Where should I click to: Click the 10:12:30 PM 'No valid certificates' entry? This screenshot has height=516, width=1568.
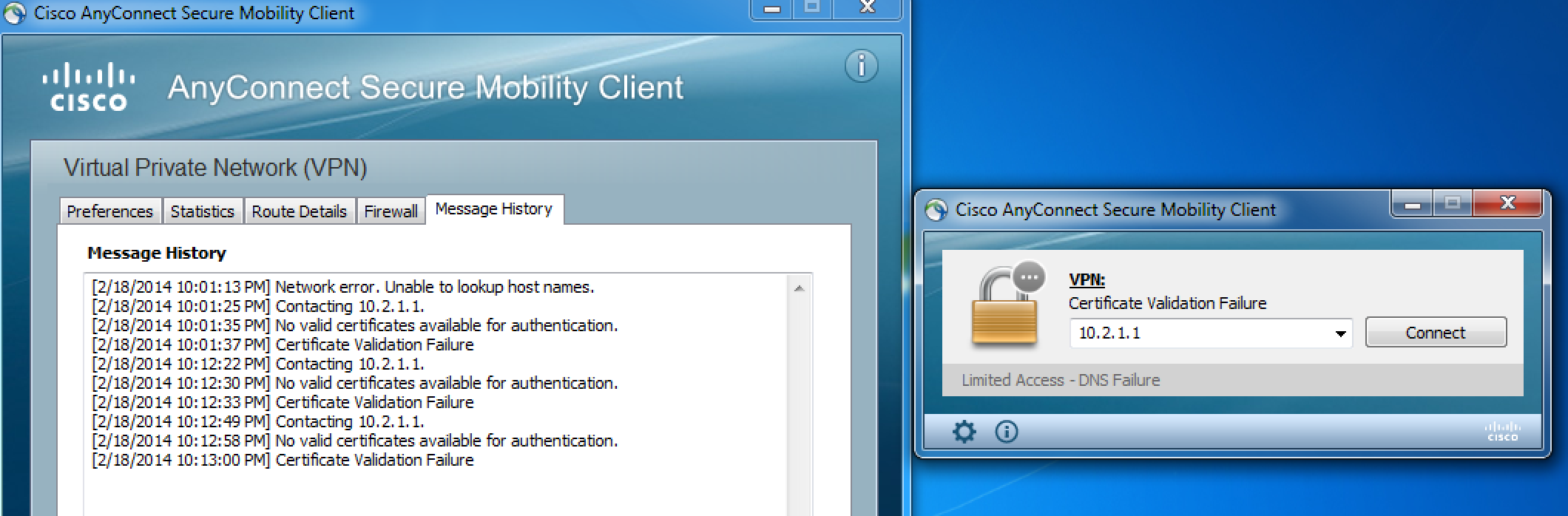(x=355, y=383)
